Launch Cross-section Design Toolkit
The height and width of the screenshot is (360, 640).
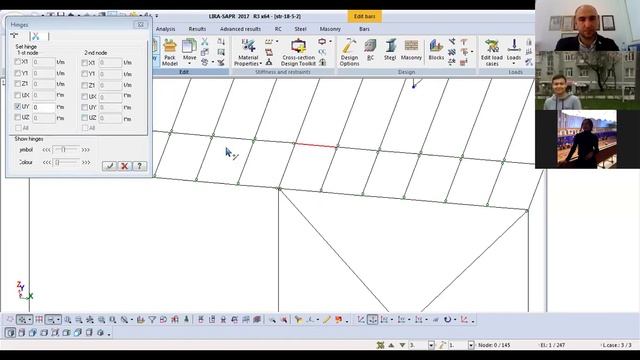point(298,53)
